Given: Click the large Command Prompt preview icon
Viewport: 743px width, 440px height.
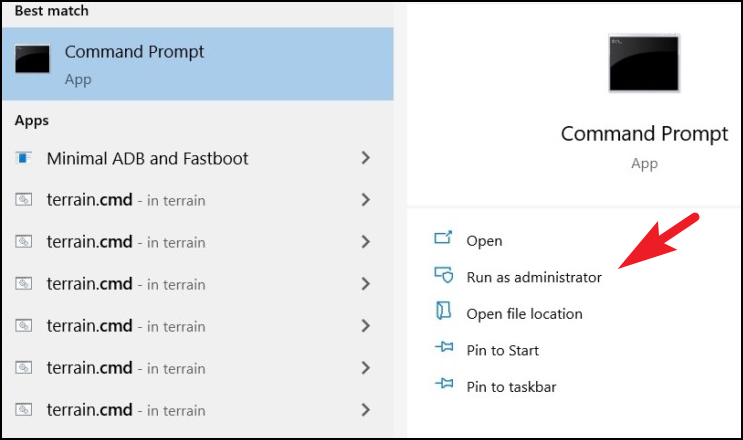Looking at the screenshot, I should click(x=644, y=63).
